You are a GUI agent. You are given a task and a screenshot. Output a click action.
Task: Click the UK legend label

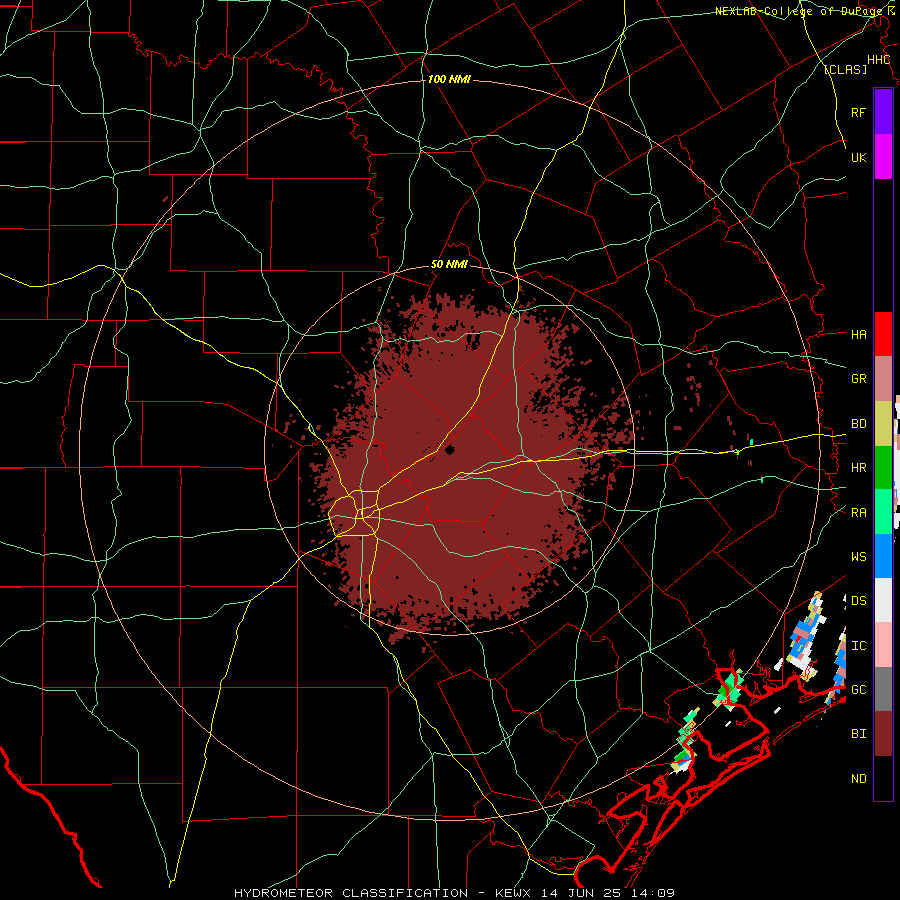858,157
